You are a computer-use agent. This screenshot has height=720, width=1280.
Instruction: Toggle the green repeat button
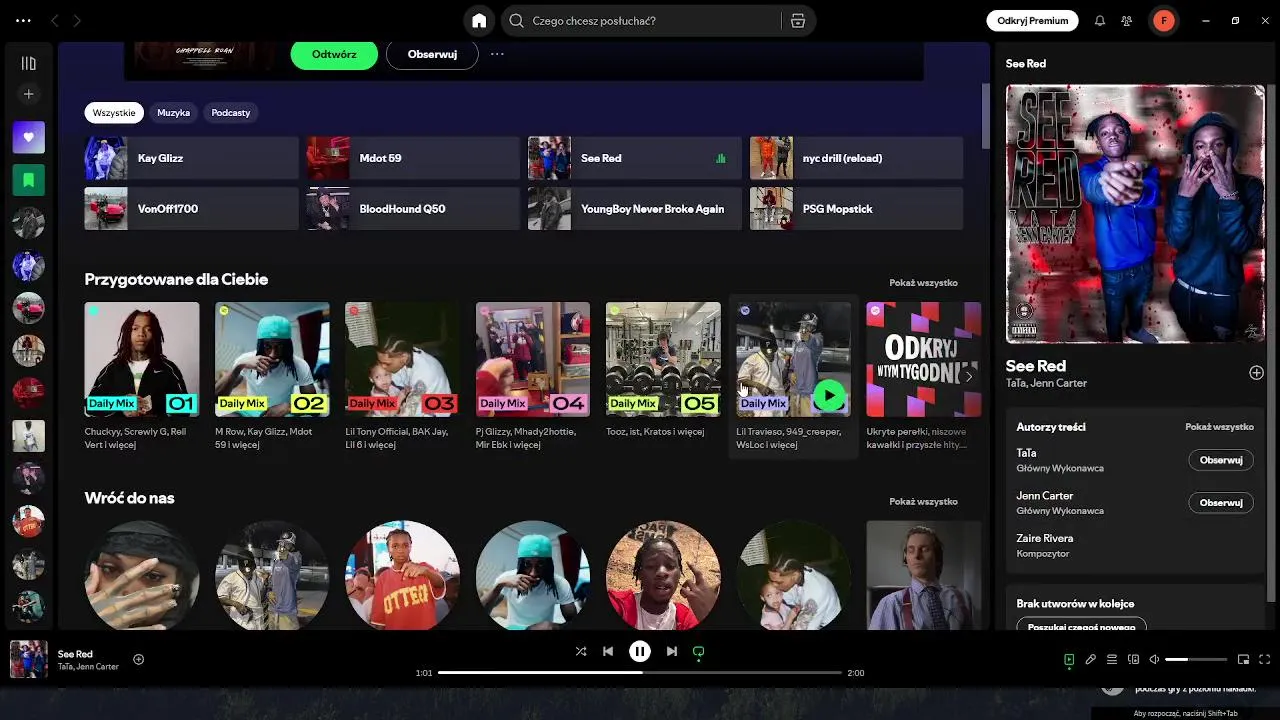[x=699, y=651]
